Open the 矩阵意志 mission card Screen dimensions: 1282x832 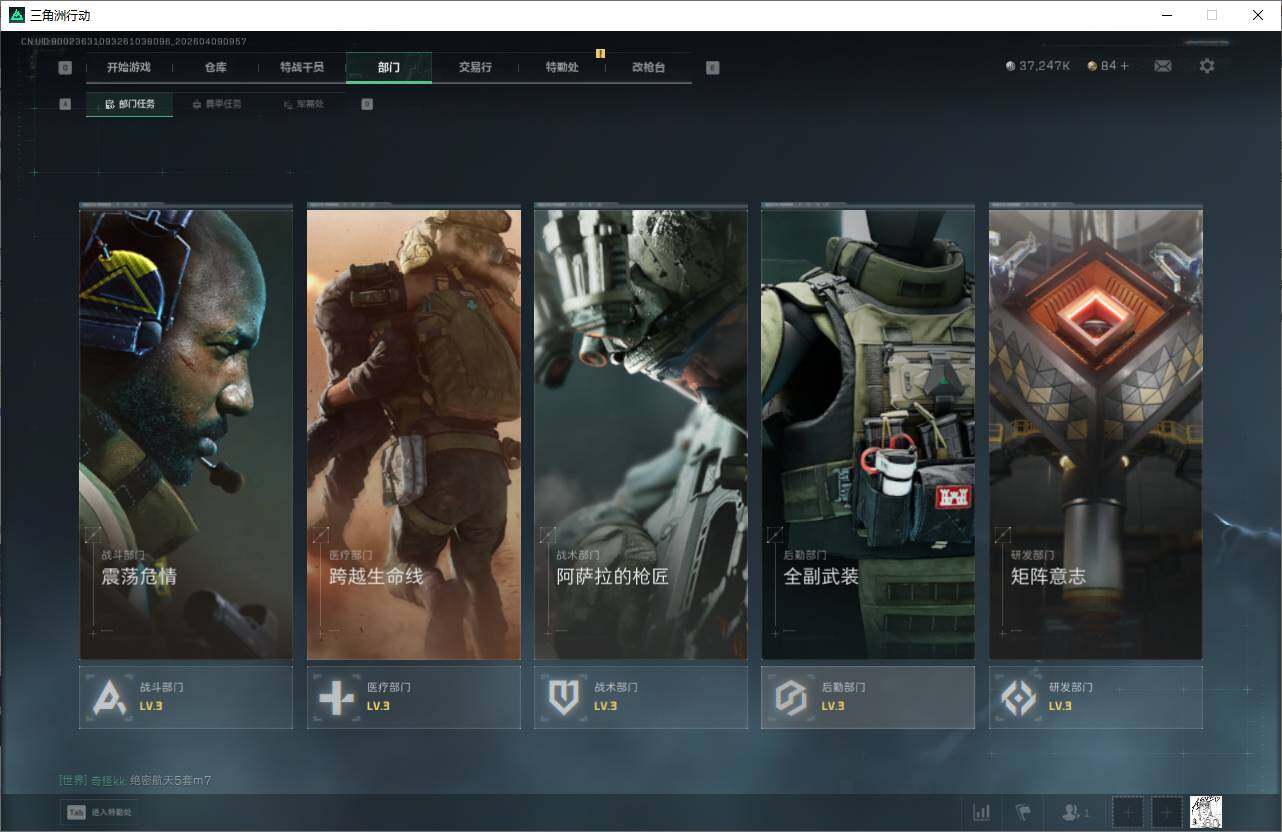coord(1095,434)
